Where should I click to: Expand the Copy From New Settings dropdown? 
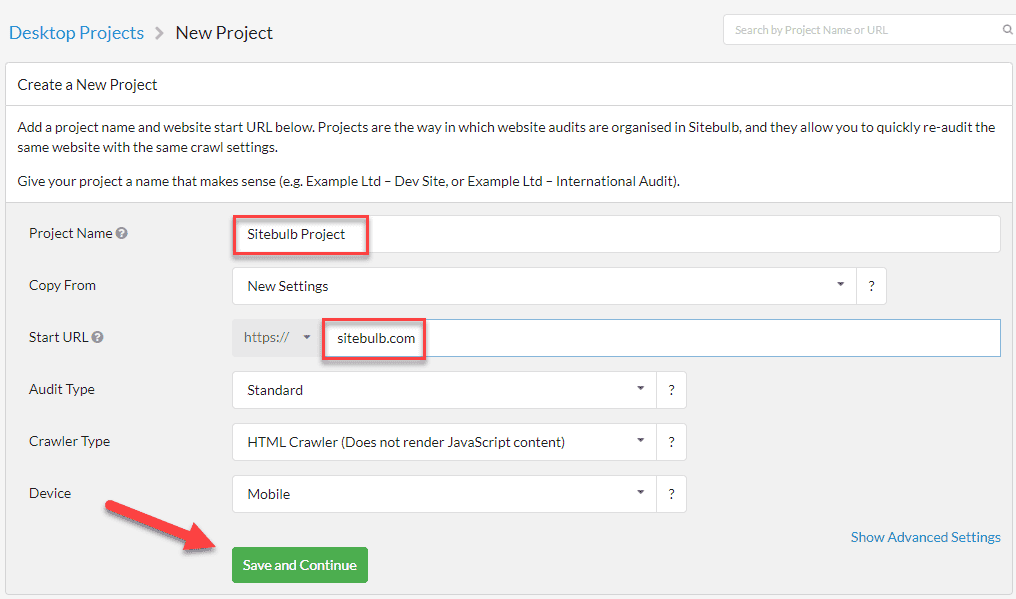[x=544, y=286]
